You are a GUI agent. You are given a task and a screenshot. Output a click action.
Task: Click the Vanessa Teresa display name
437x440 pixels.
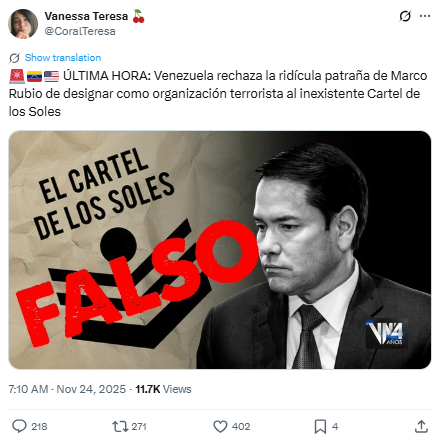pyautogui.click(x=86, y=16)
